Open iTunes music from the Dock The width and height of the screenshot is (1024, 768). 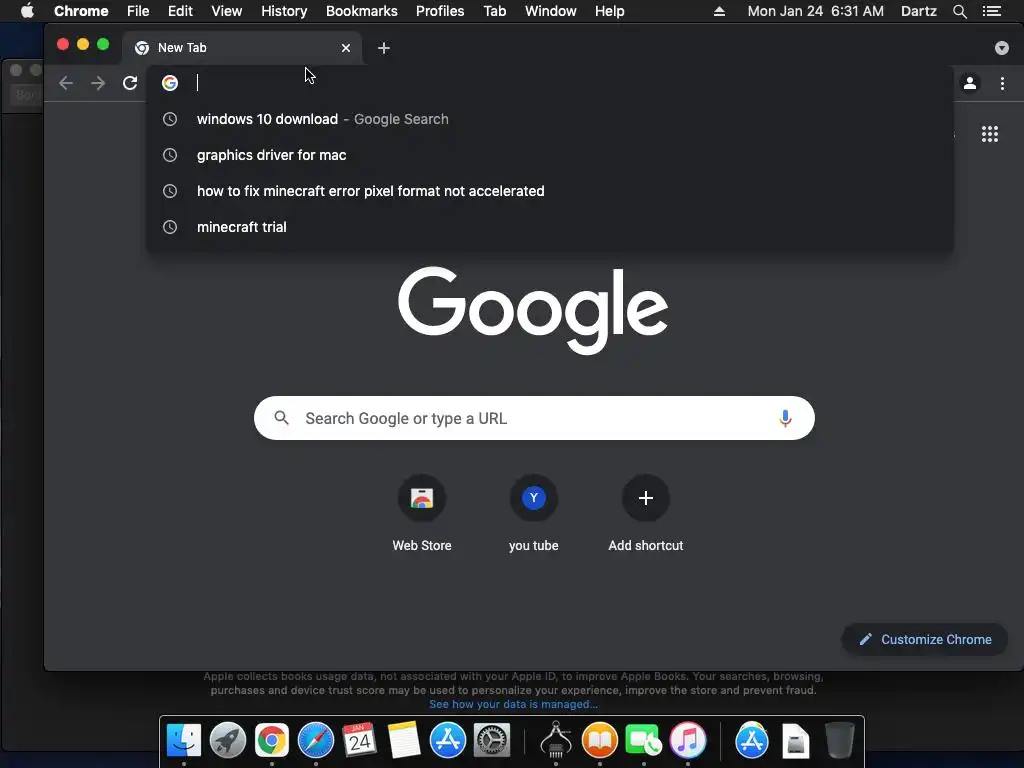pos(688,740)
